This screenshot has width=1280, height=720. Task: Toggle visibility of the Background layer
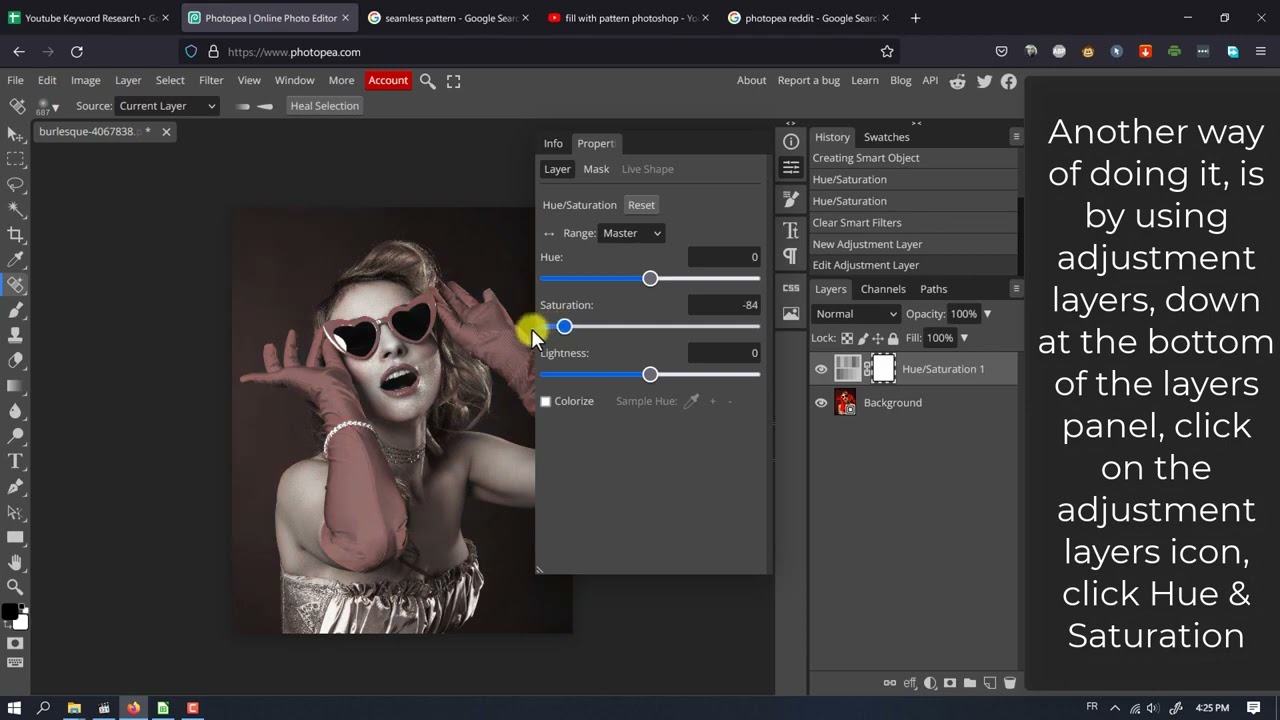(x=821, y=403)
